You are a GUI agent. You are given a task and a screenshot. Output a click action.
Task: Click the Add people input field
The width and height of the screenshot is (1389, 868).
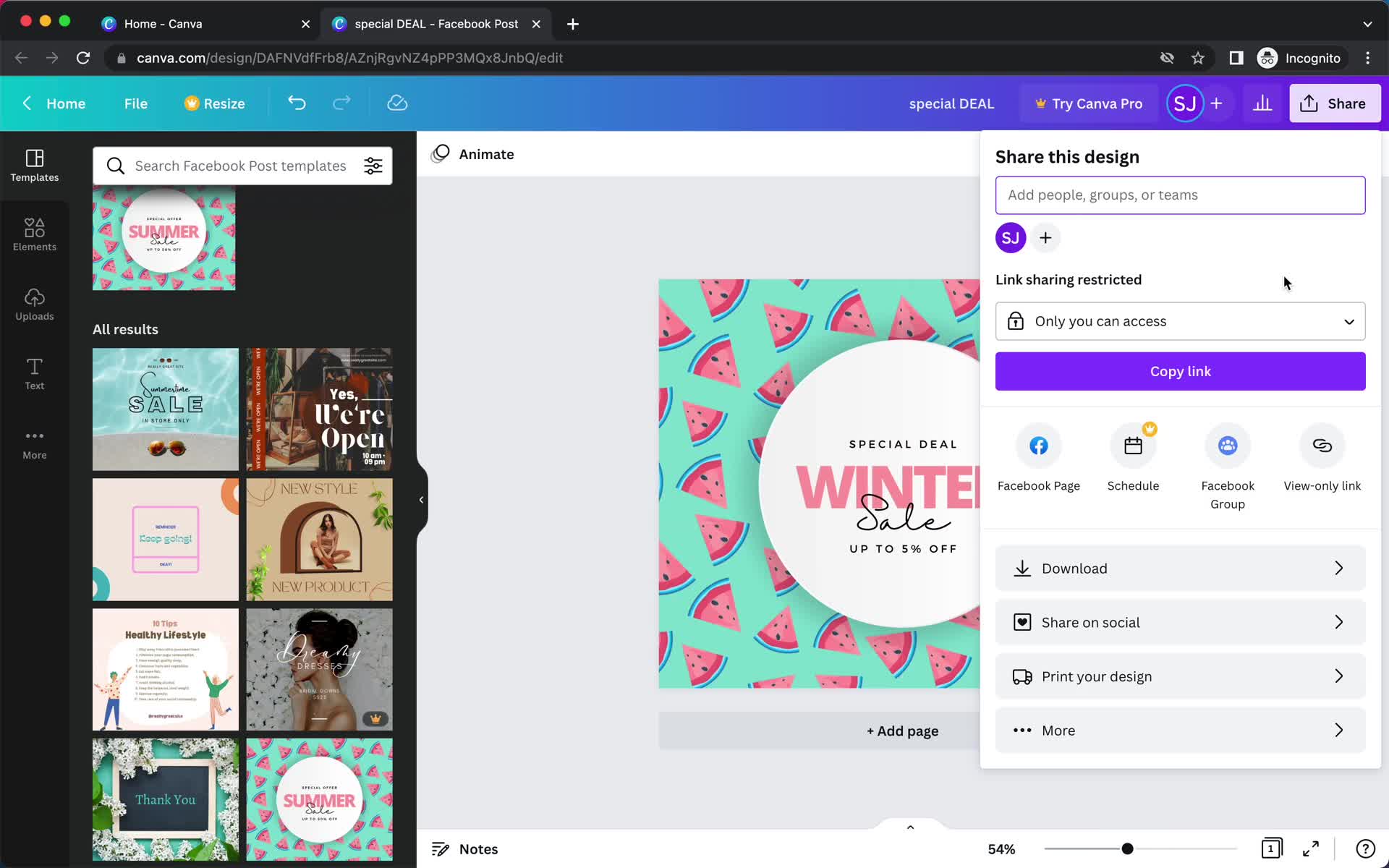coord(1180,195)
